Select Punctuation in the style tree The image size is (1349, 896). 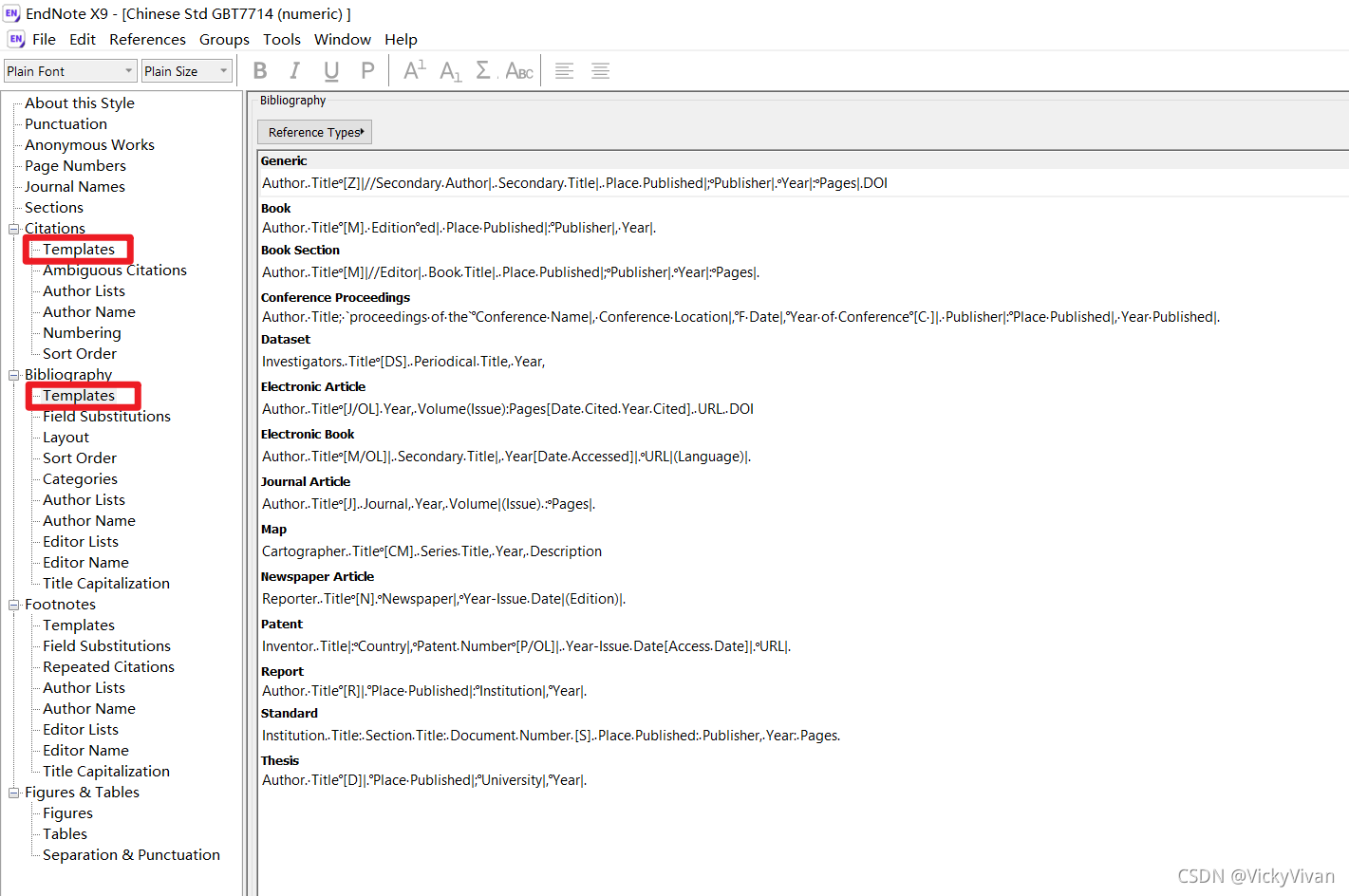[66, 123]
